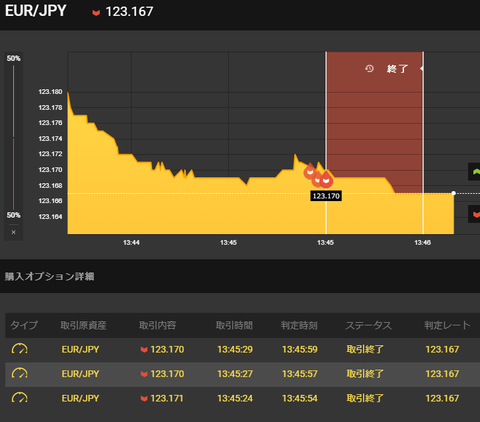
Task: Click the green portion of sentiment bar
Action: [13, 101]
